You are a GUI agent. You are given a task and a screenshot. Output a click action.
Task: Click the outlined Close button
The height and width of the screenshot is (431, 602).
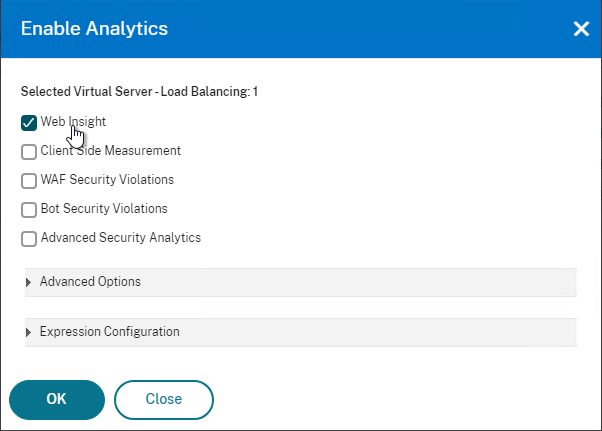[164, 400]
